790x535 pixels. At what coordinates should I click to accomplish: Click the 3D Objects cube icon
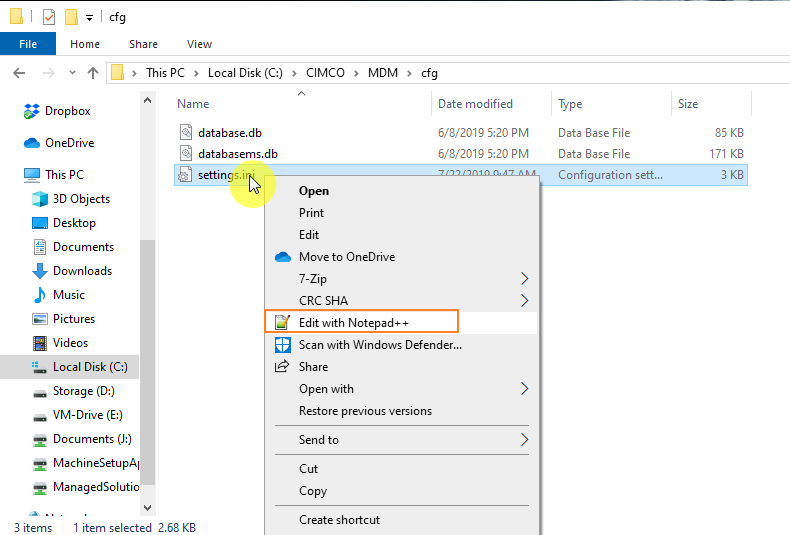(x=40, y=199)
